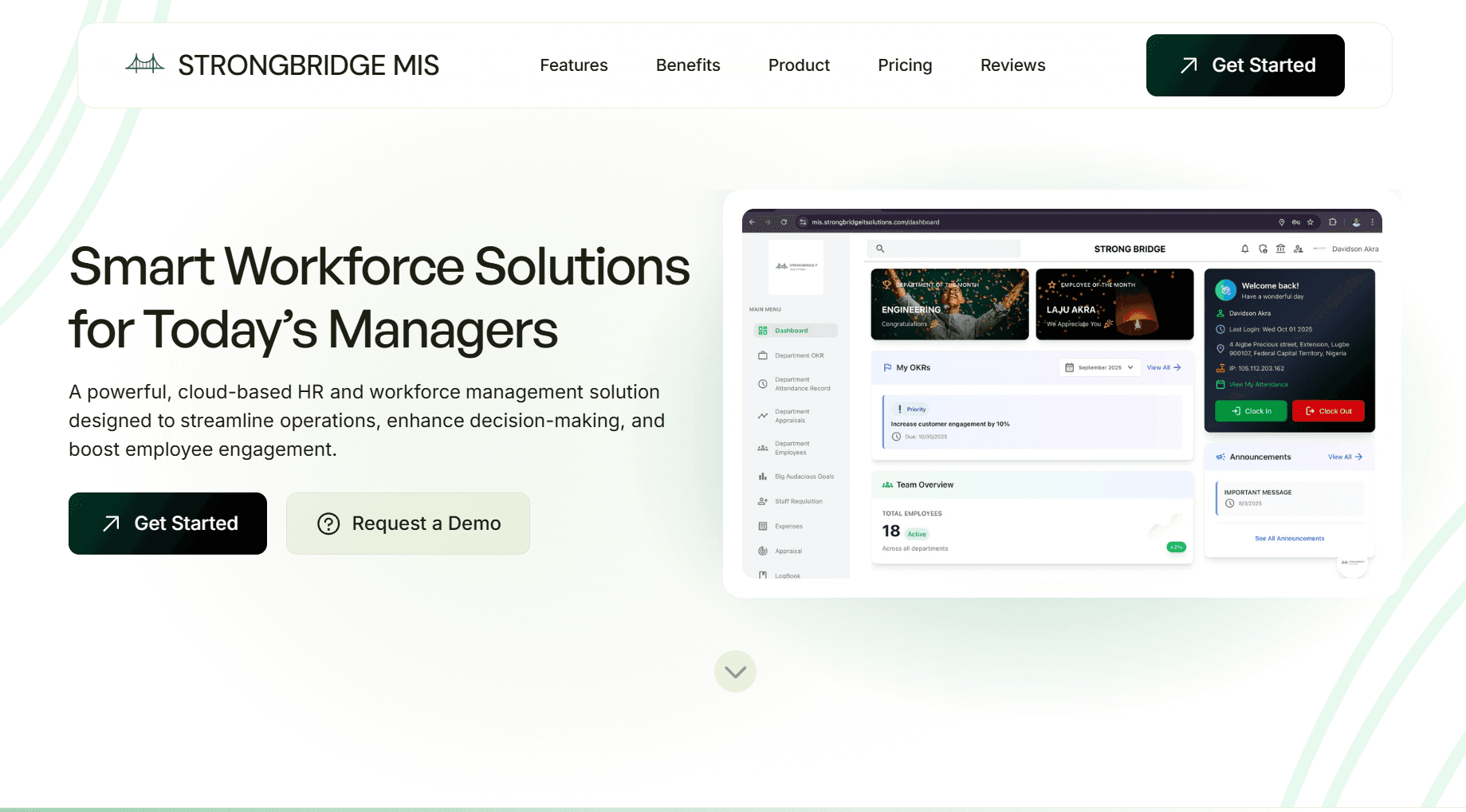The image size is (1466, 812).
Task: Click 'Increase customer engagement by 10%' OKR
Action: (x=950, y=424)
